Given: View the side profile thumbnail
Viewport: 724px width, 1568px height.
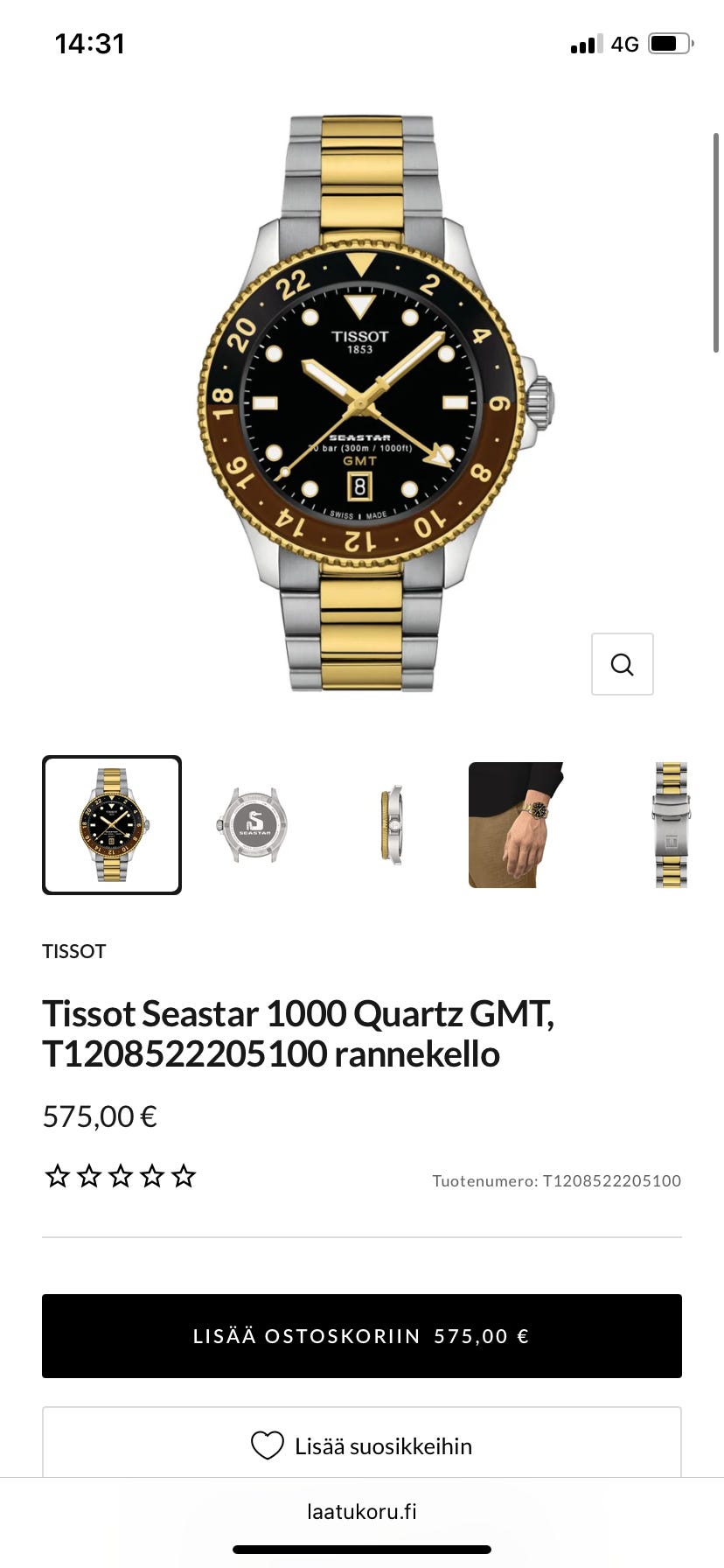Looking at the screenshot, I should click(392, 825).
